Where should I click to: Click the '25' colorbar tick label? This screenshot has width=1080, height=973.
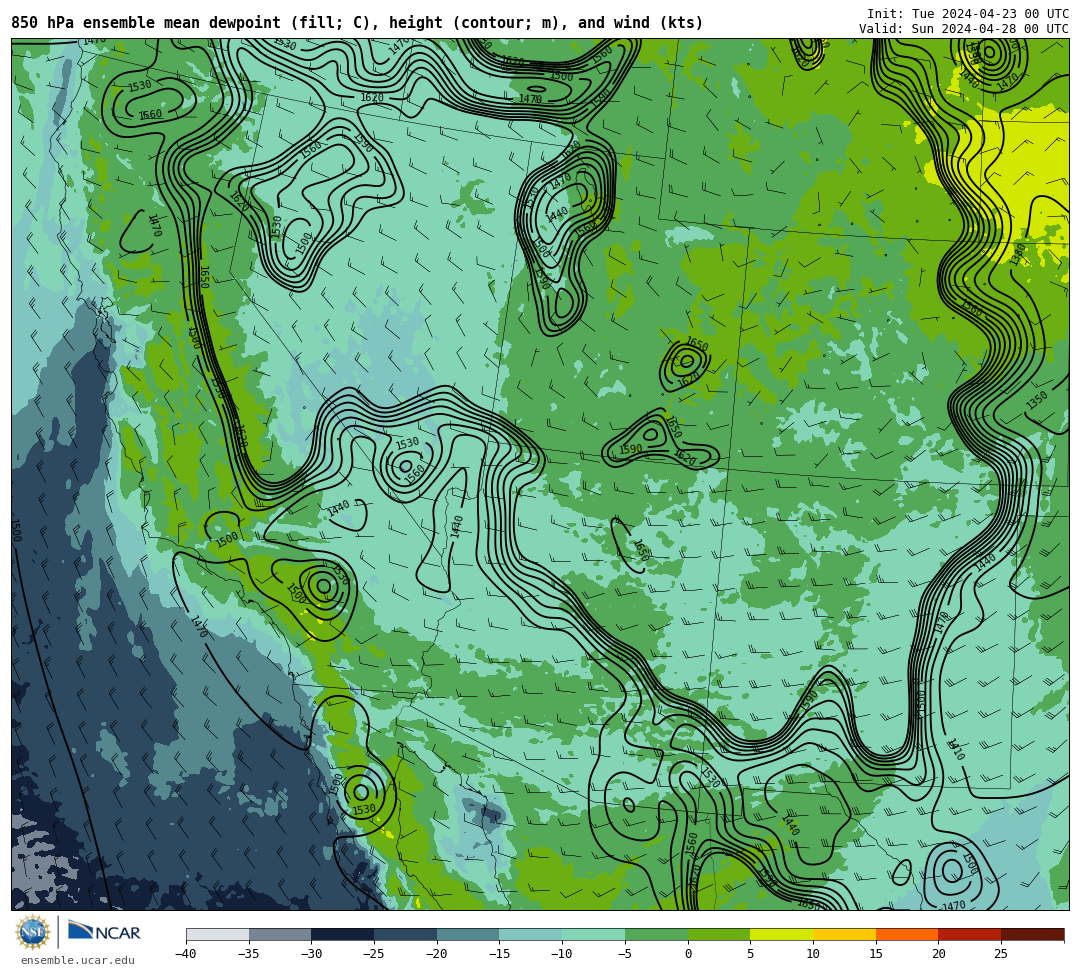click(1001, 954)
